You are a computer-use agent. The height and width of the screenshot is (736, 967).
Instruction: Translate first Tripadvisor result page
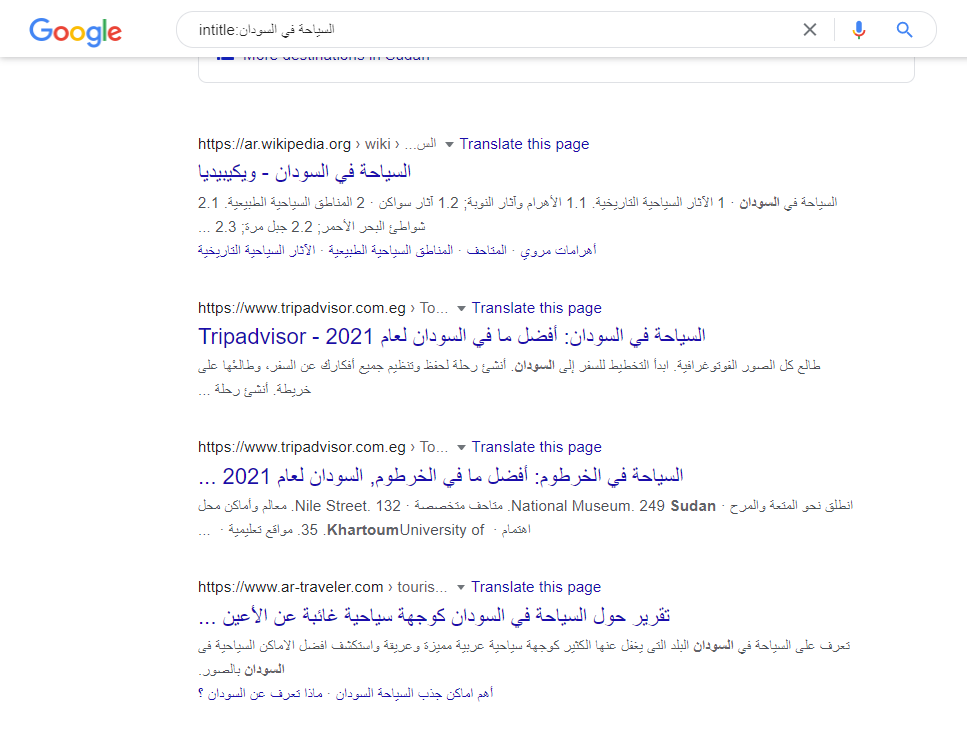pos(537,308)
